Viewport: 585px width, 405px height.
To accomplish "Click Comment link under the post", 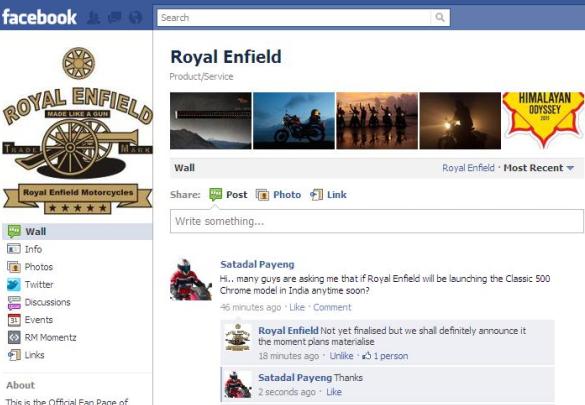I will point(332,307).
